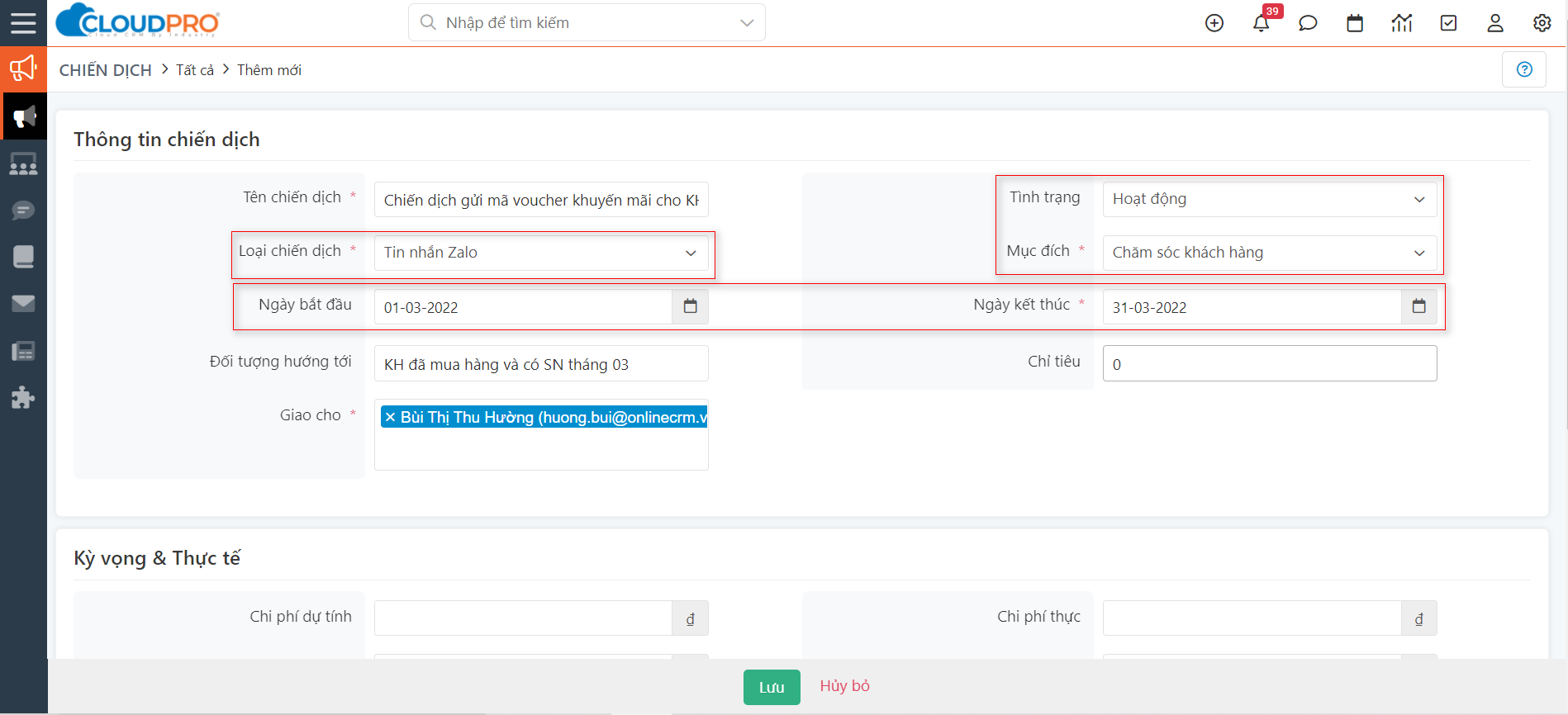Open notifications bell with 39 badge

[x=1262, y=23]
